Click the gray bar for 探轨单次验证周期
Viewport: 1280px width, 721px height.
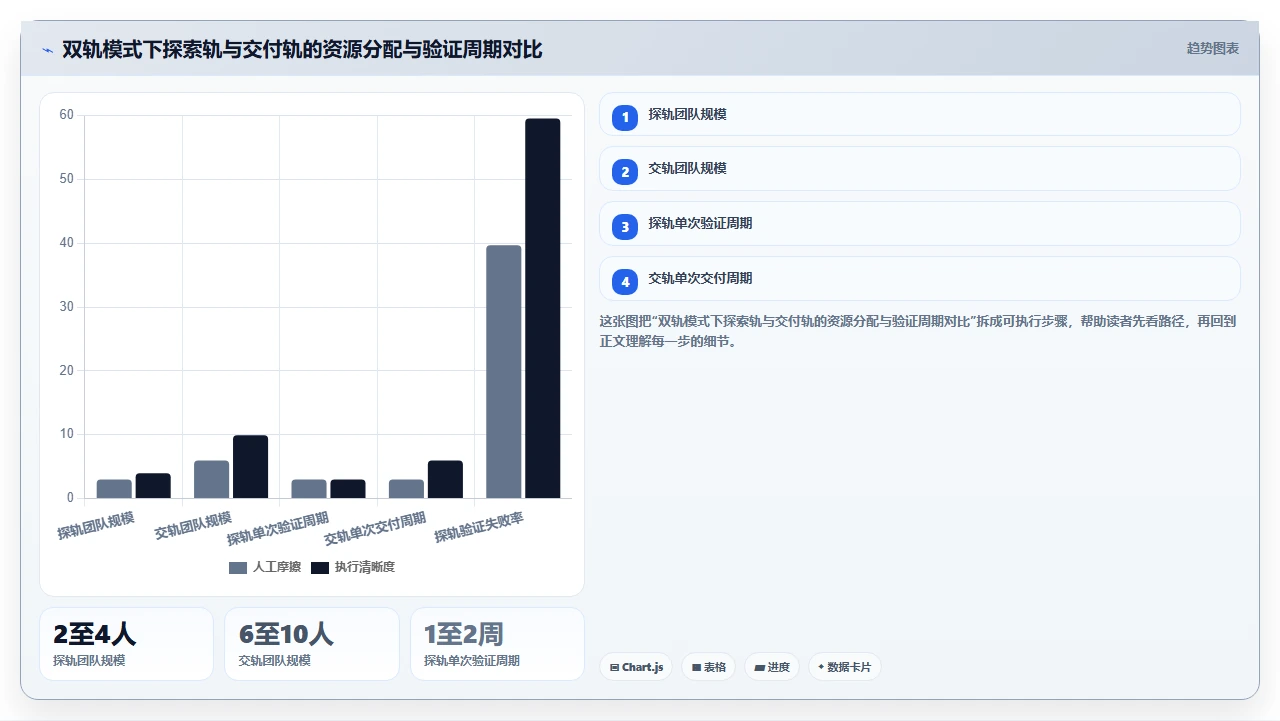(309, 489)
